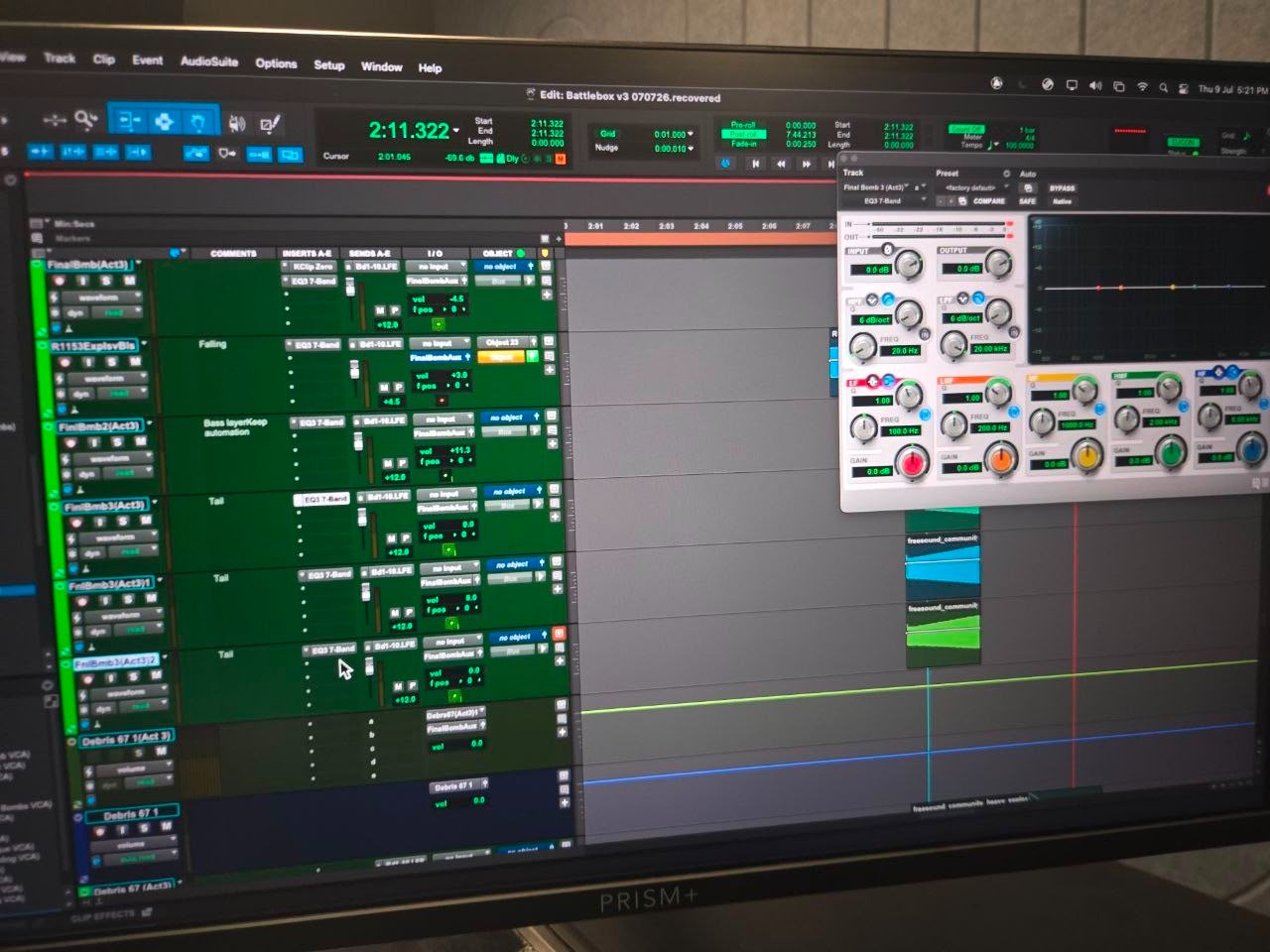1270x952 pixels.
Task: Toggle the blue online sync icon in transport
Action: point(725,163)
